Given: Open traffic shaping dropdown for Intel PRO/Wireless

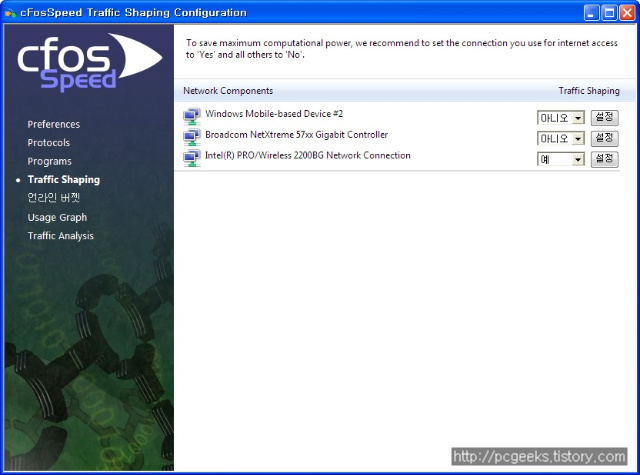Looking at the screenshot, I should click(x=561, y=159).
